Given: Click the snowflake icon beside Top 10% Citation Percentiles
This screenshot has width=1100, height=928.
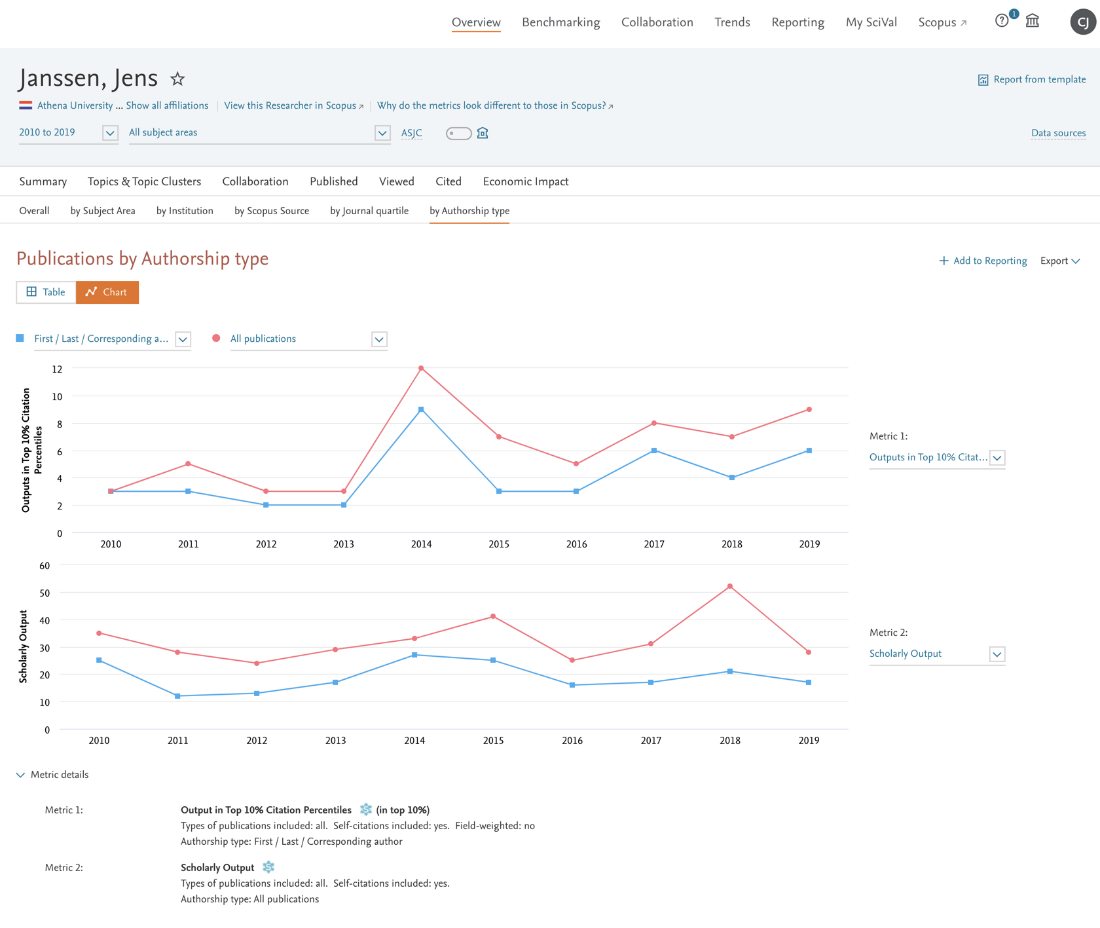Looking at the screenshot, I should click(365, 809).
